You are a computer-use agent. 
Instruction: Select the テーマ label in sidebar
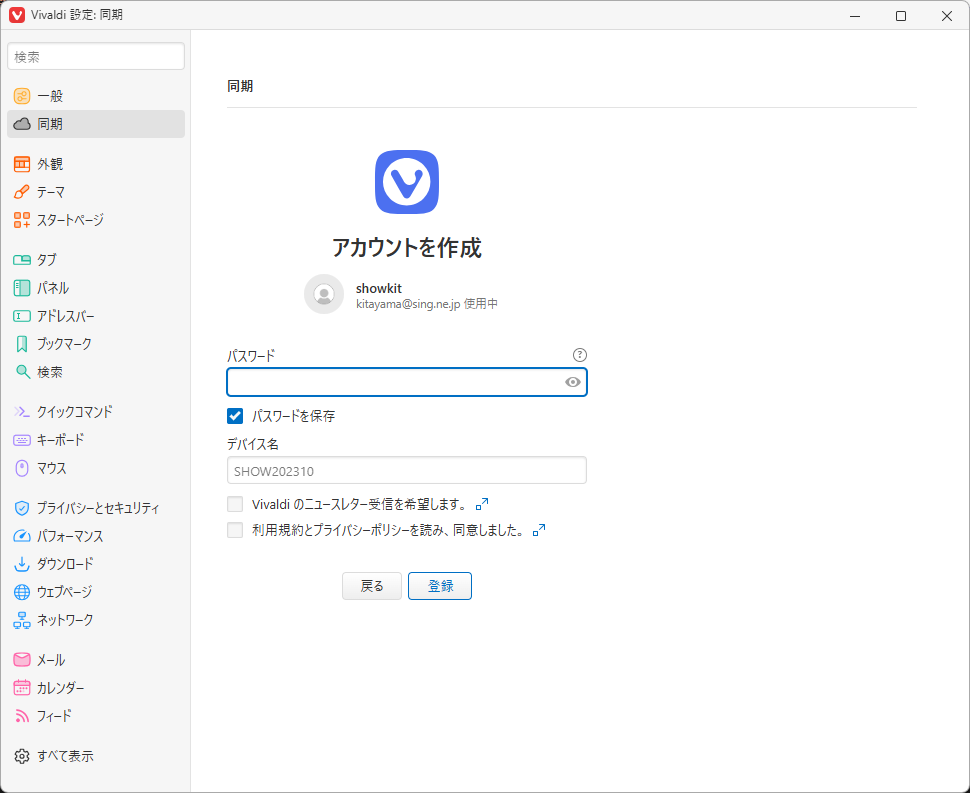pos(51,192)
